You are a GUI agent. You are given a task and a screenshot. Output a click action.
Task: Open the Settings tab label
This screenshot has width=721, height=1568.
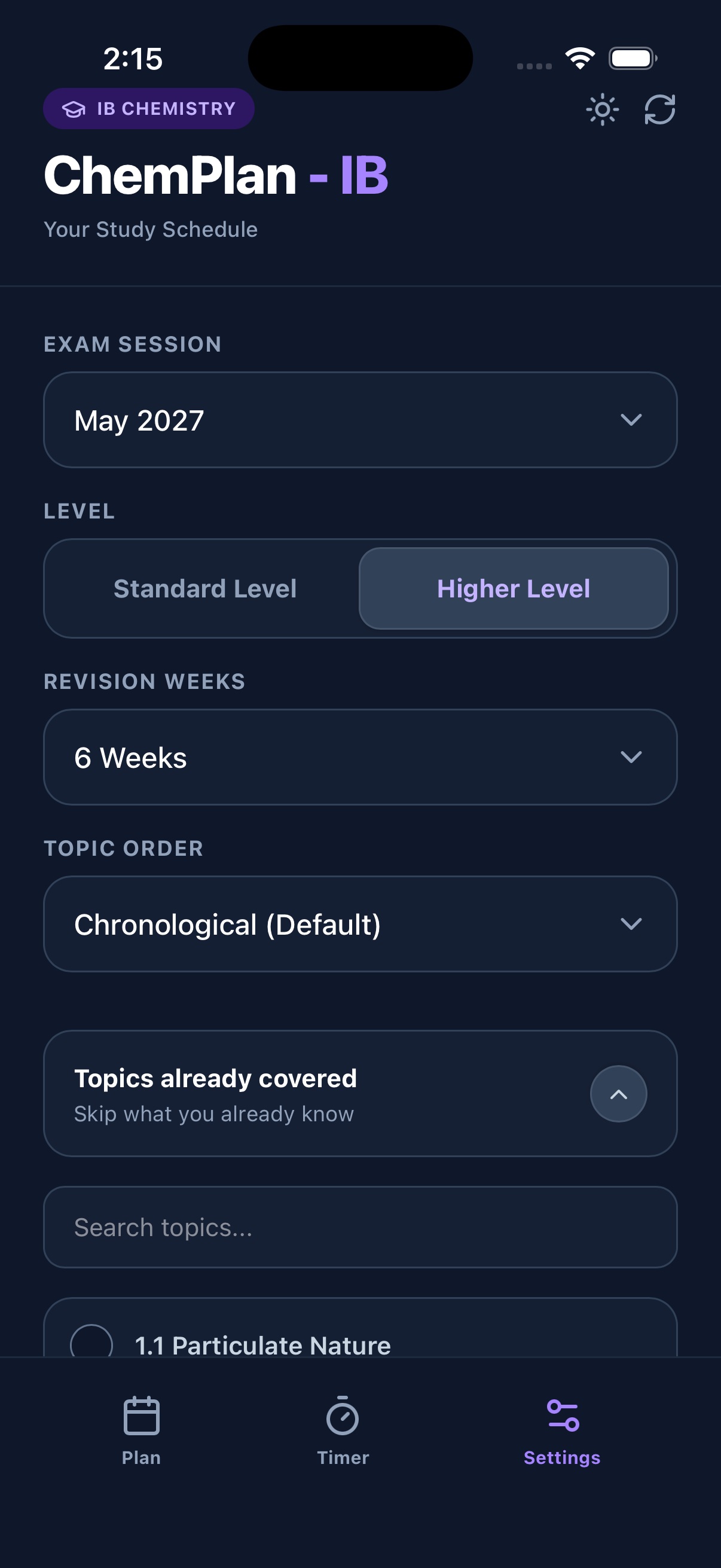(561, 1458)
